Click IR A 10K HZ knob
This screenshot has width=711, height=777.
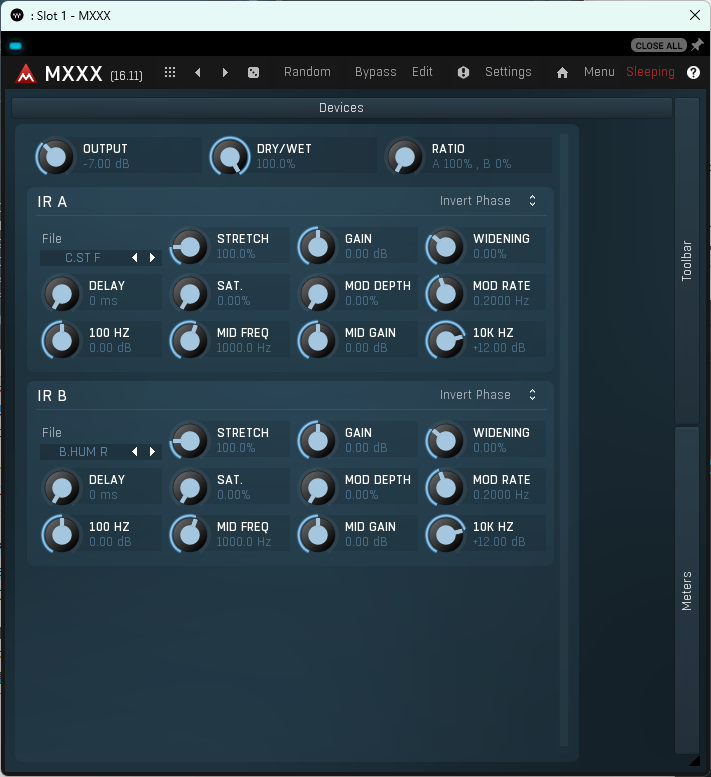[445, 340]
